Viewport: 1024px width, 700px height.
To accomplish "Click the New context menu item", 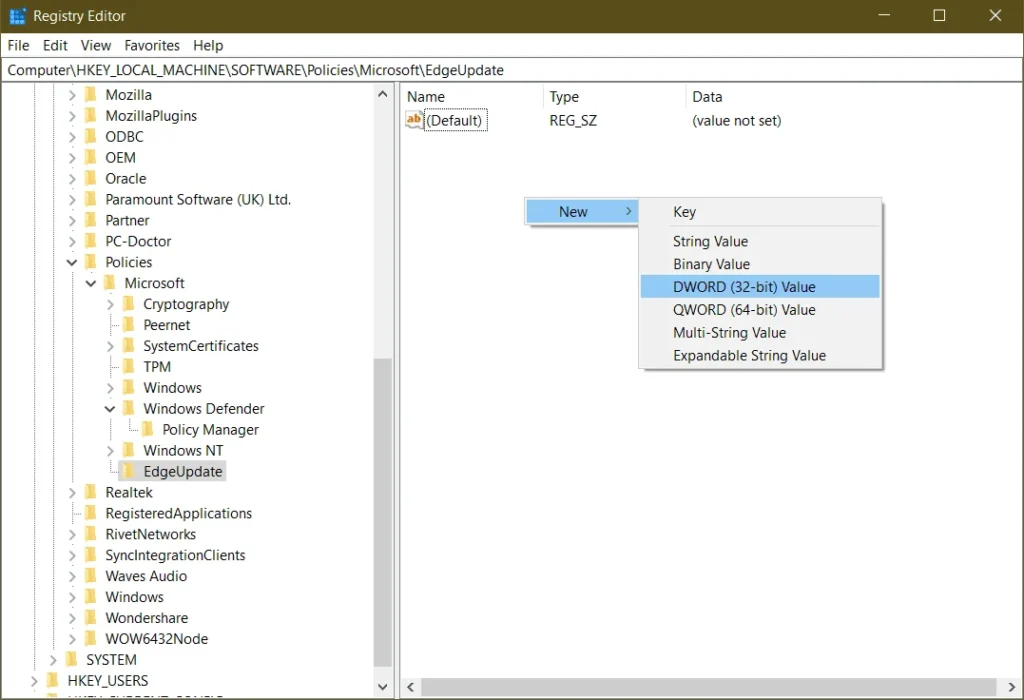I will coord(582,212).
